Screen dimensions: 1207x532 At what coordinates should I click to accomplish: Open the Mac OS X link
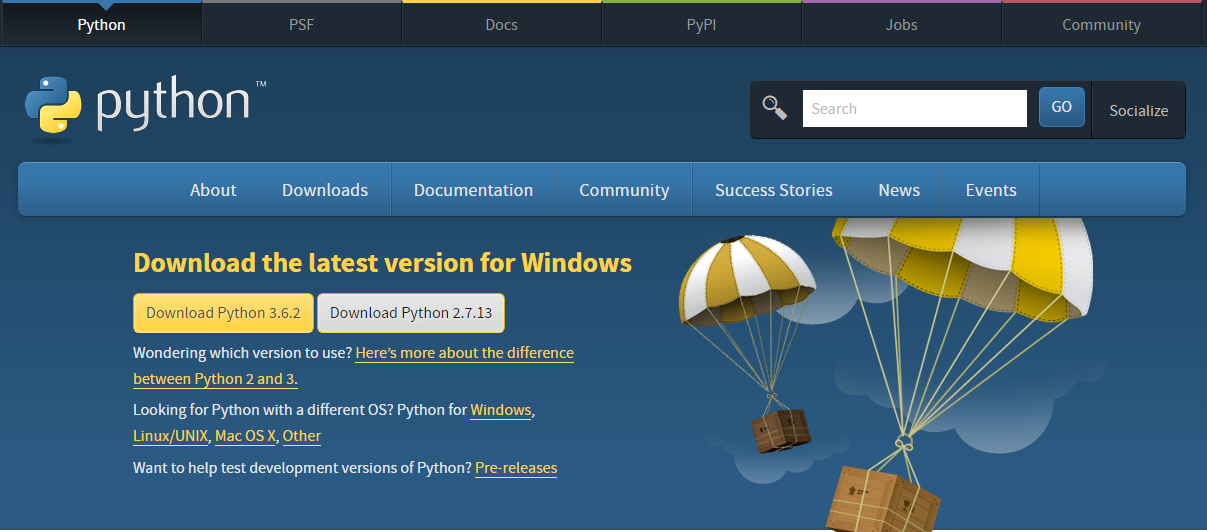[245, 436]
